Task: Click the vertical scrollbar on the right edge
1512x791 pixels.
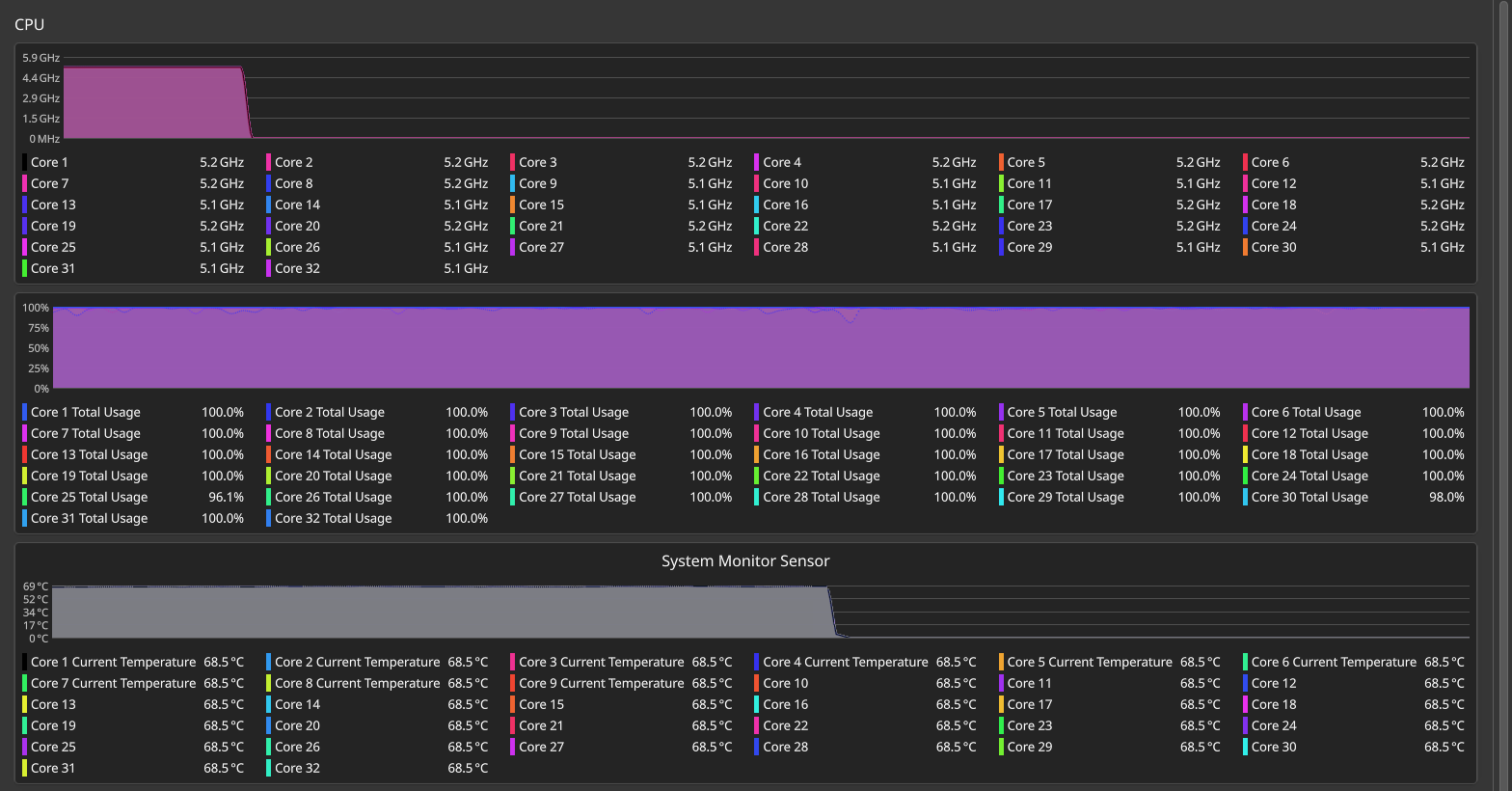Action: pyautogui.click(x=1501, y=386)
